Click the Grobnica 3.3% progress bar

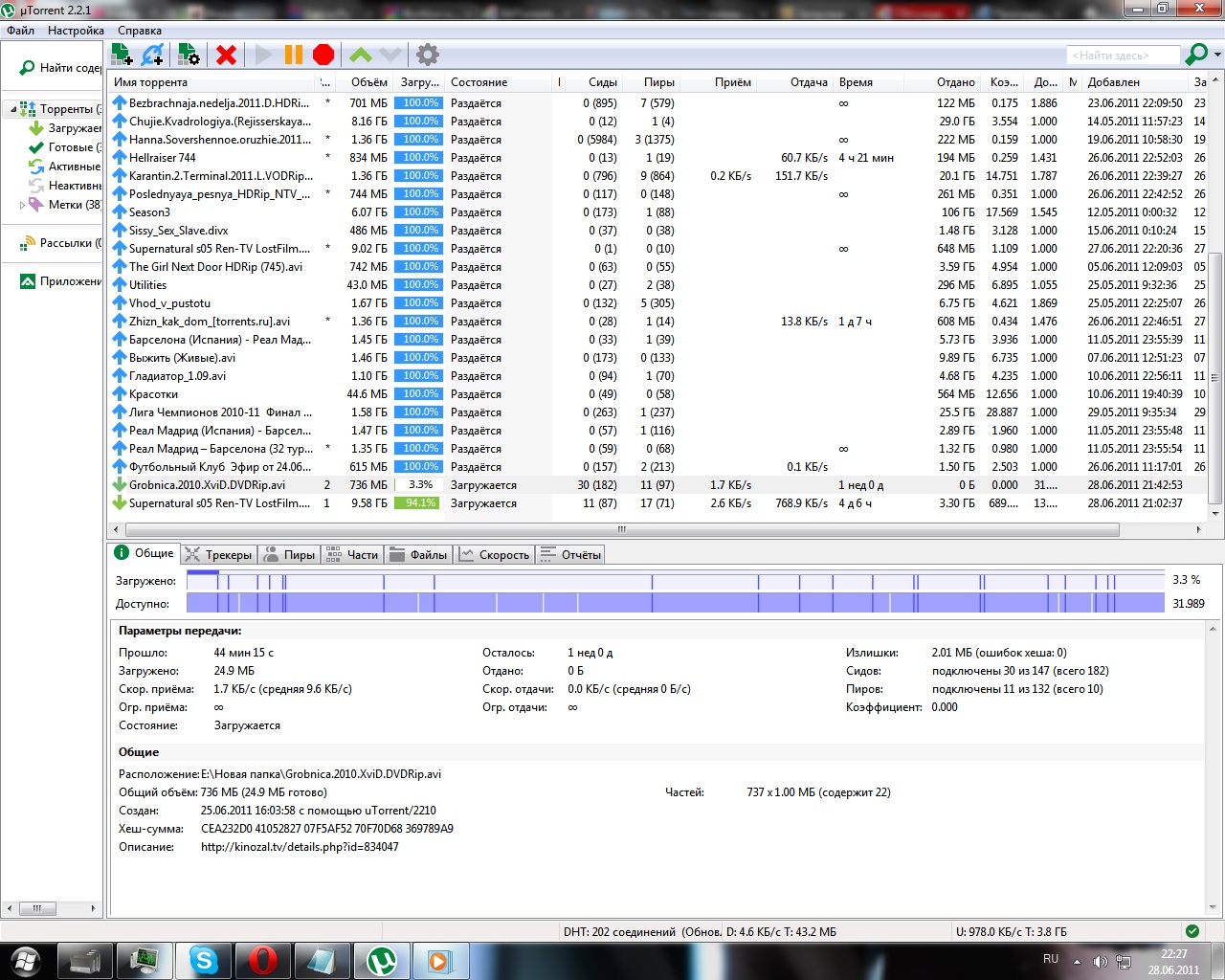420,485
